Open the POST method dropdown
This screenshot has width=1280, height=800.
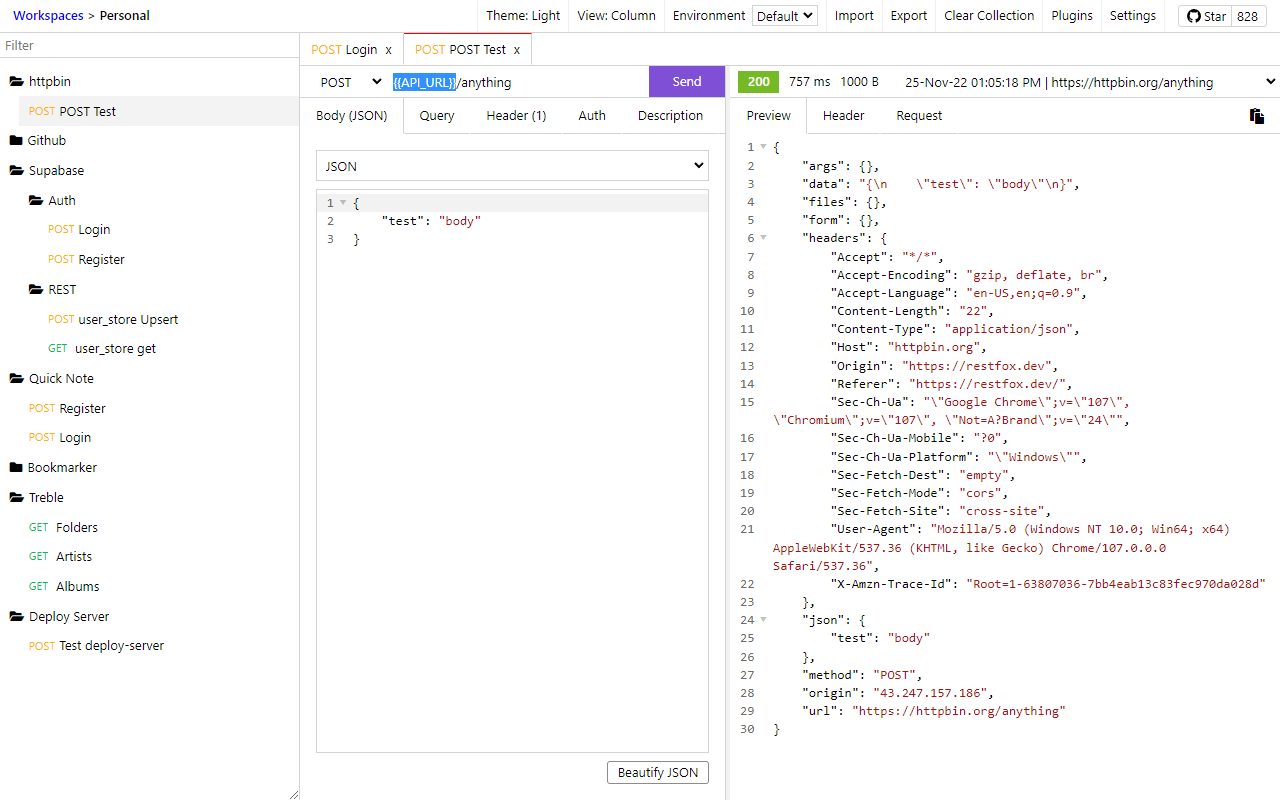click(x=352, y=82)
